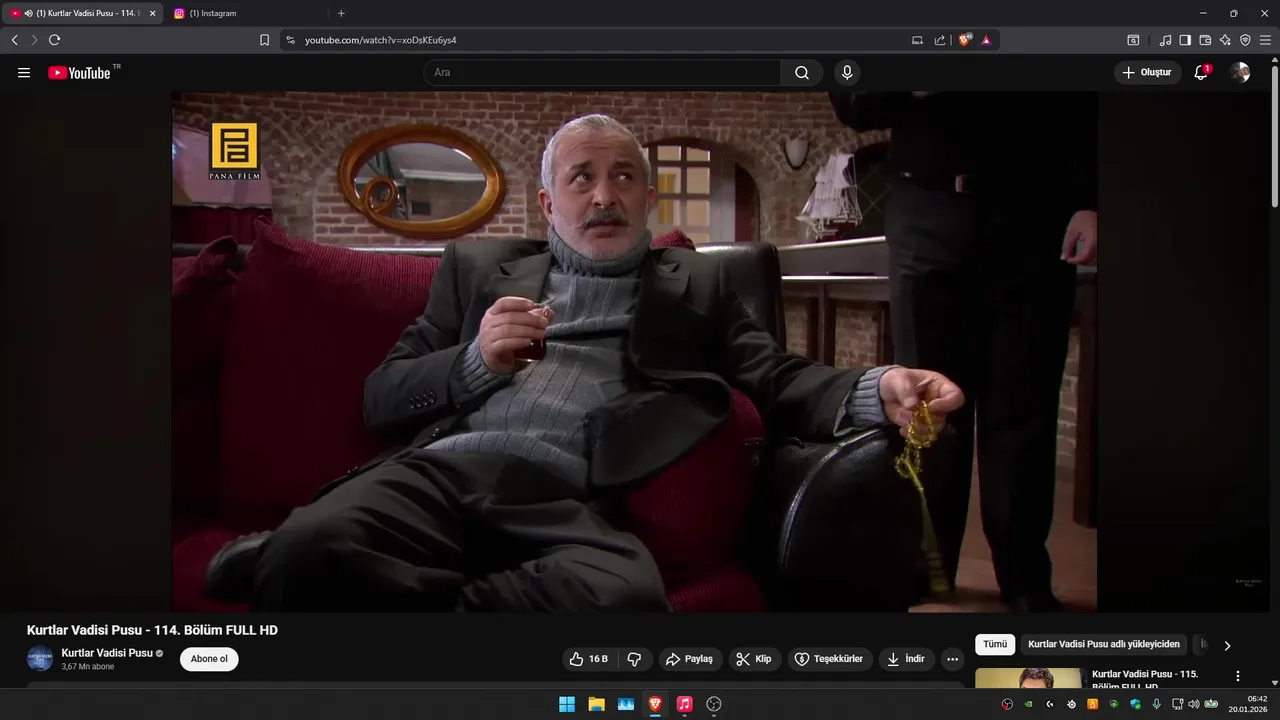1280x720 pixels.
Task: Open Brave playlist music note icon
Action: point(1165,40)
